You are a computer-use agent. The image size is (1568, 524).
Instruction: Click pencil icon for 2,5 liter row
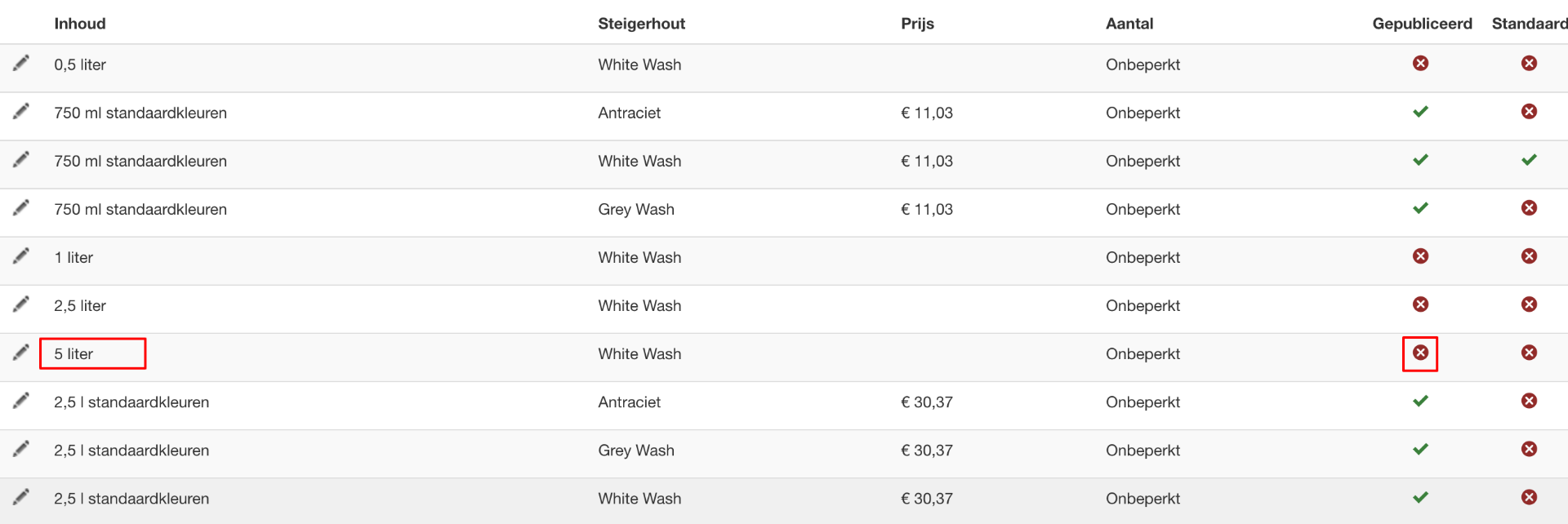(x=21, y=304)
